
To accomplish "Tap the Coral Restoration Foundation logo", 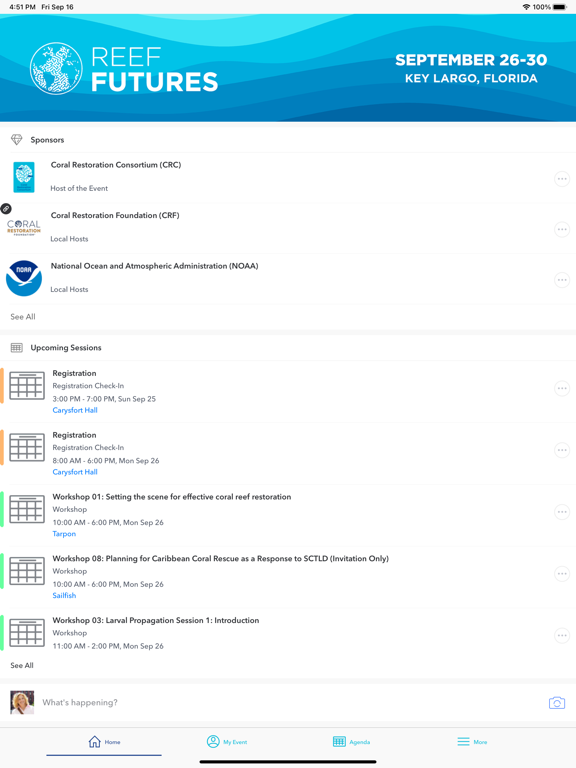I will point(24,228).
